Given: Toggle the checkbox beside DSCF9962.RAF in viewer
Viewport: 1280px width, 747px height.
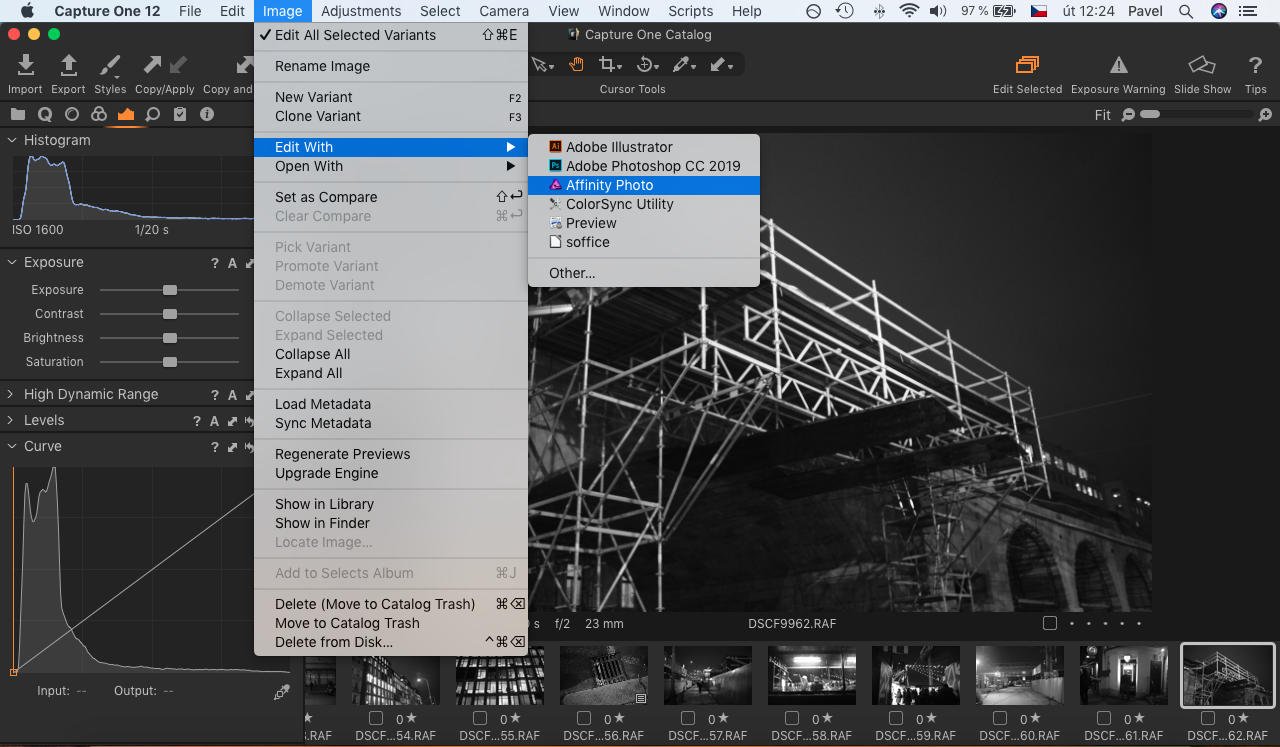Looking at the screenshot, I should [x=1049, y=623].
